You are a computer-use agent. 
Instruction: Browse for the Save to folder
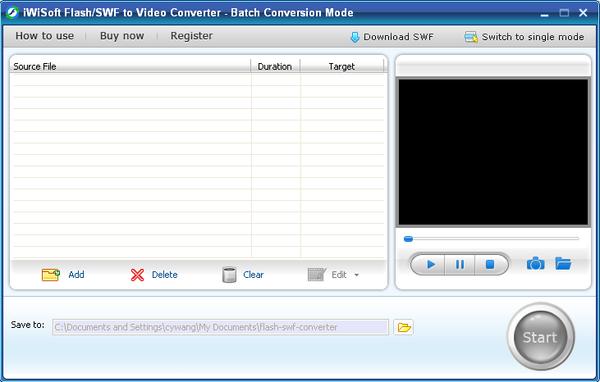404,327
